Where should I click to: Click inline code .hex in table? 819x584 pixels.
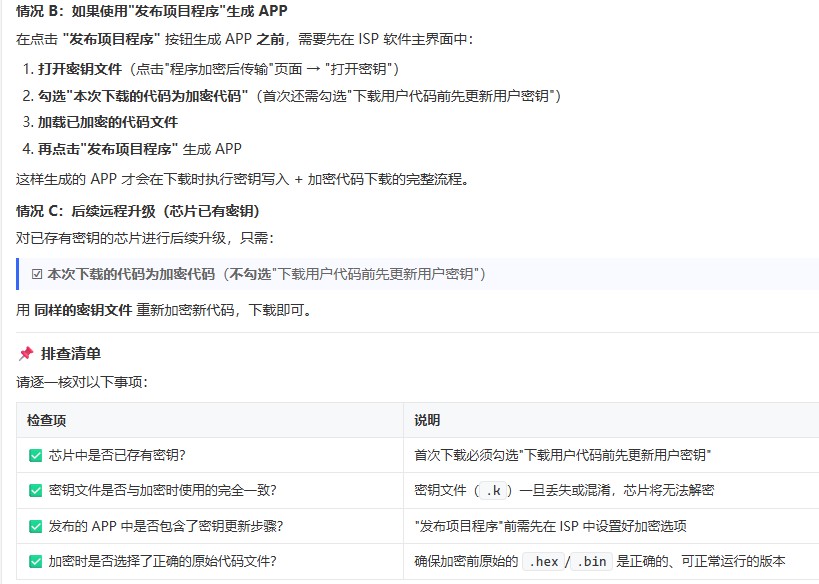(543, 562)
